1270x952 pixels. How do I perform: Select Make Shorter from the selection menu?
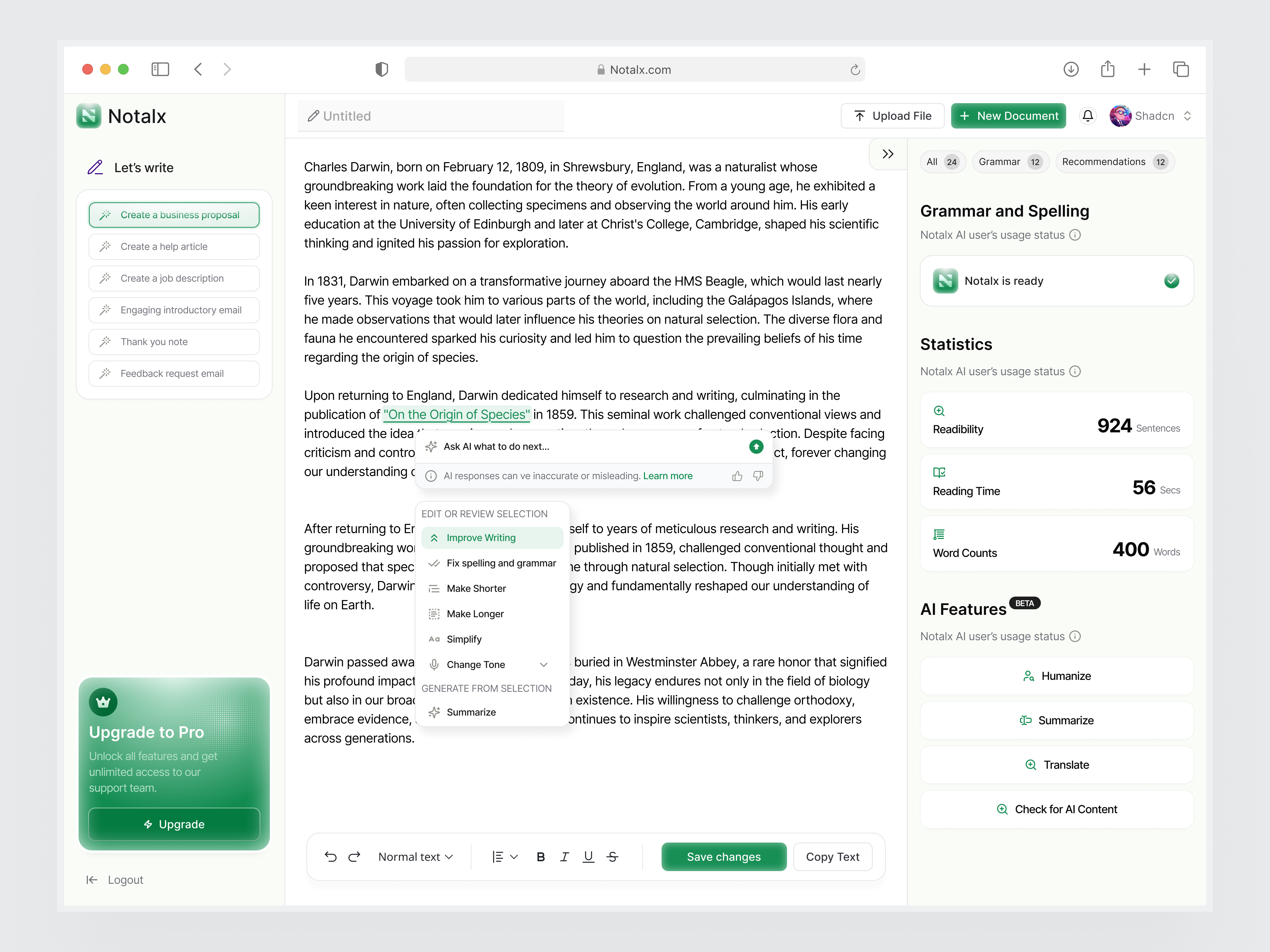(x=476, y=588)
